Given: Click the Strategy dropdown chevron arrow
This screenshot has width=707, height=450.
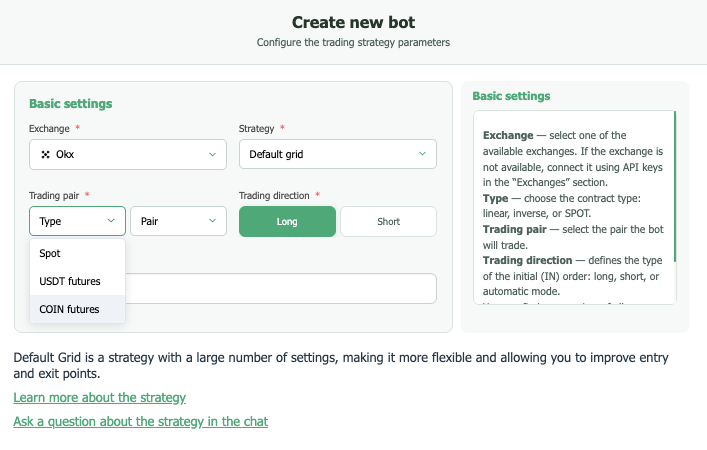Looking at the screenshot, I should pyautogui.click(x=421, y=155).
